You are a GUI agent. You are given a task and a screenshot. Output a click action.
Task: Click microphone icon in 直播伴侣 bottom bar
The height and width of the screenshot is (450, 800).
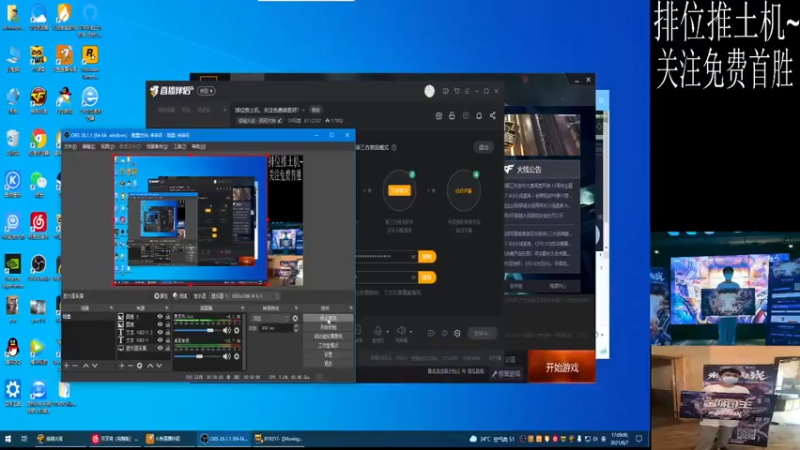point(378,331)
